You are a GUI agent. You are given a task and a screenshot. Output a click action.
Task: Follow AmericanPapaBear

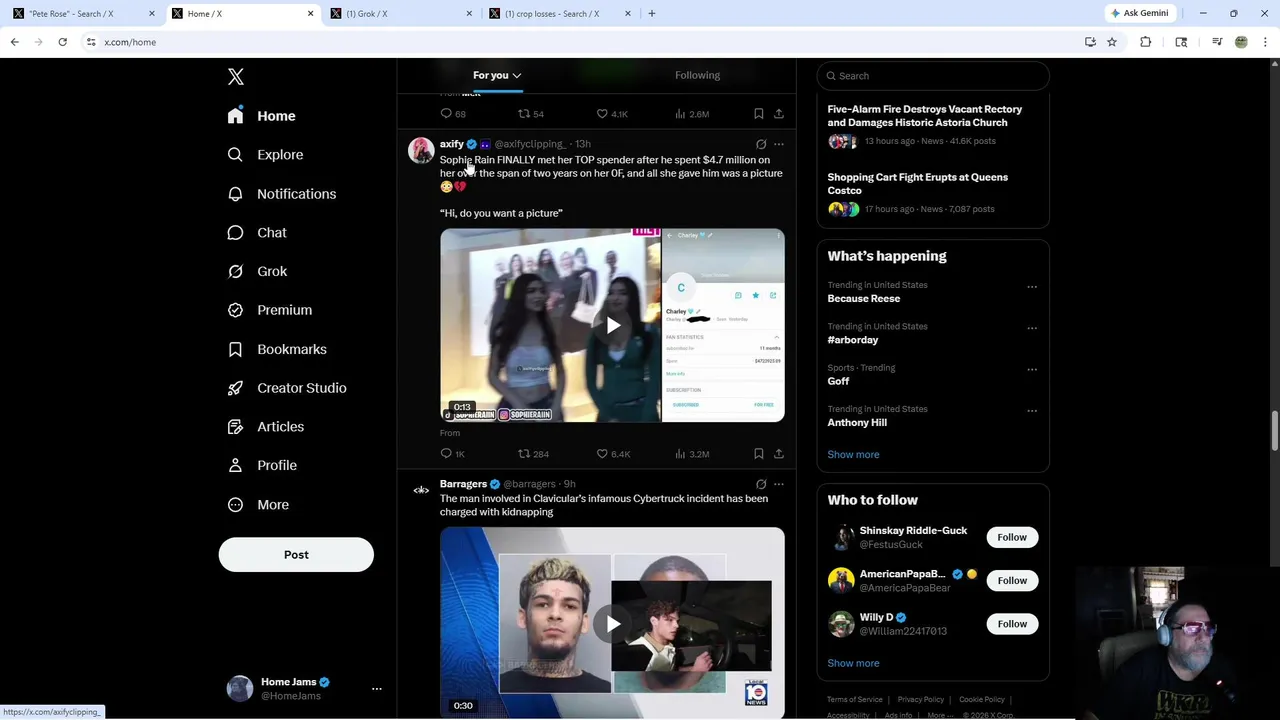point(1011,580)
